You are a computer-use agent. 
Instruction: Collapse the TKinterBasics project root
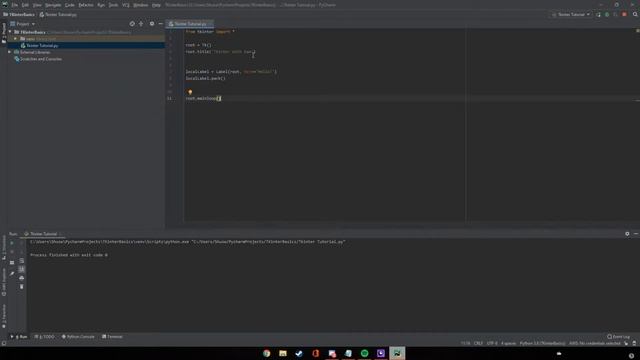10,32
